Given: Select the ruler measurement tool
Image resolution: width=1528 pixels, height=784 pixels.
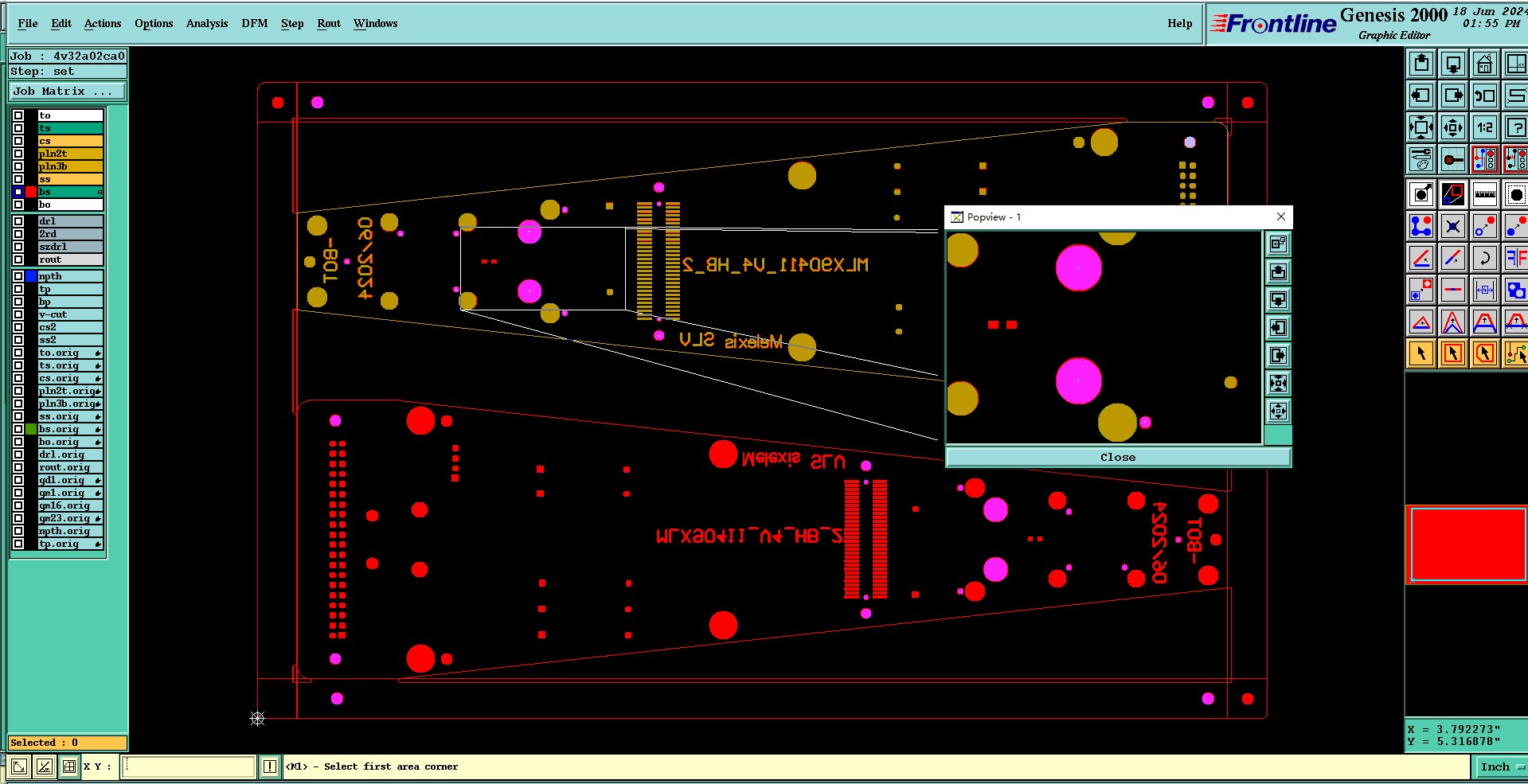Looking at the screenshot, I should coord(1484,194).
